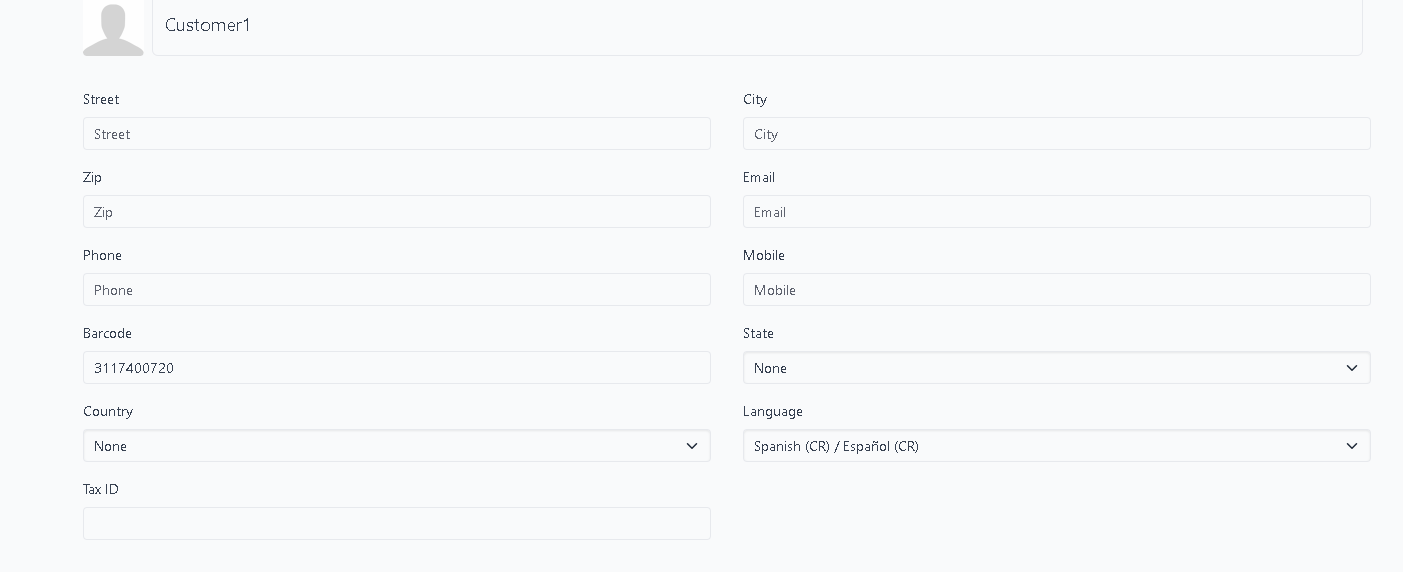Click into the Mobile input field
The width and height of the screenshot is (1403, 572).
pos(1056,290)
